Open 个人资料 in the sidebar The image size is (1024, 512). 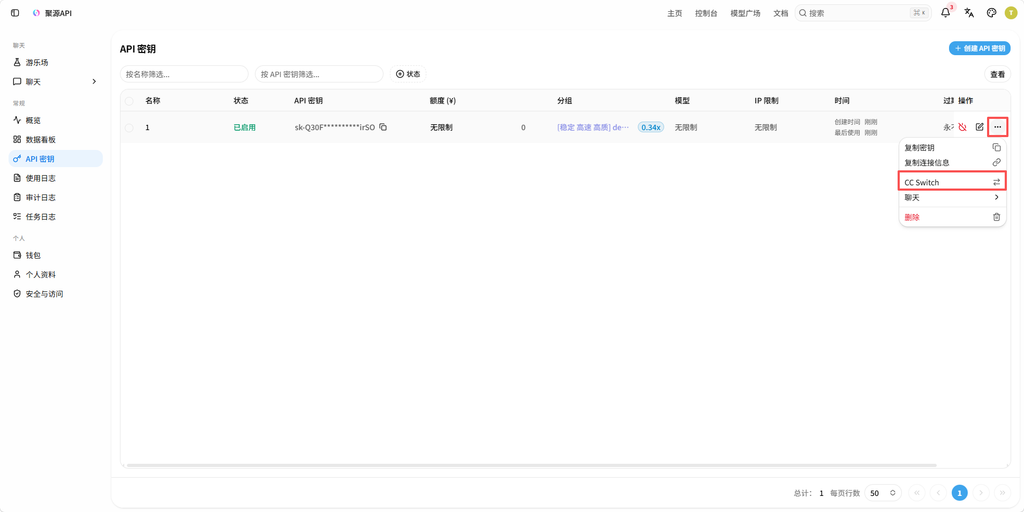pyautogui.click(x=56, y=275)
